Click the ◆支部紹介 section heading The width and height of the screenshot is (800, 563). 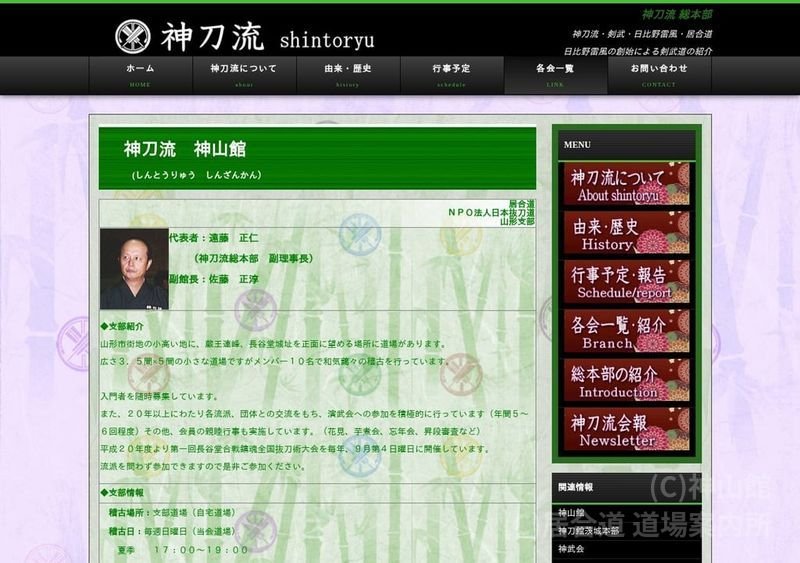tap(122, 327)
